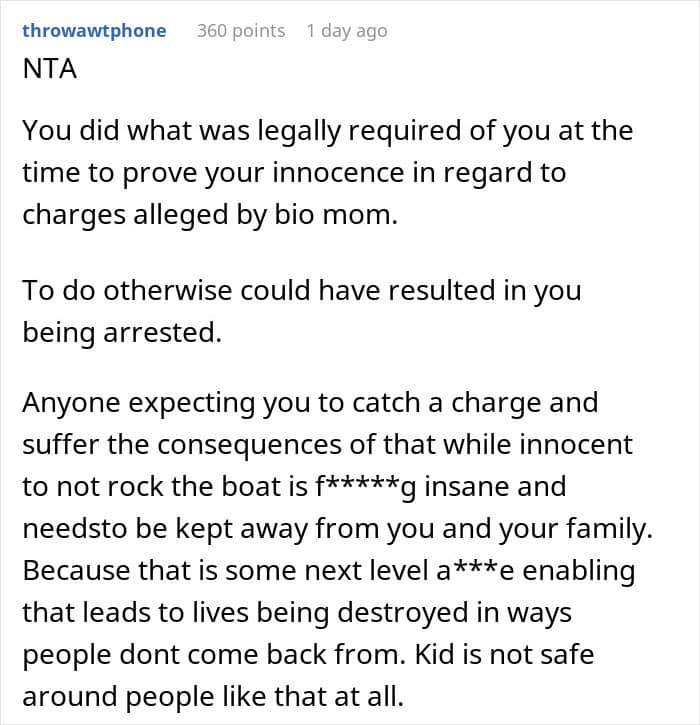Click the line people dont come back from
The image size is (700, 725).
point(214,655)
